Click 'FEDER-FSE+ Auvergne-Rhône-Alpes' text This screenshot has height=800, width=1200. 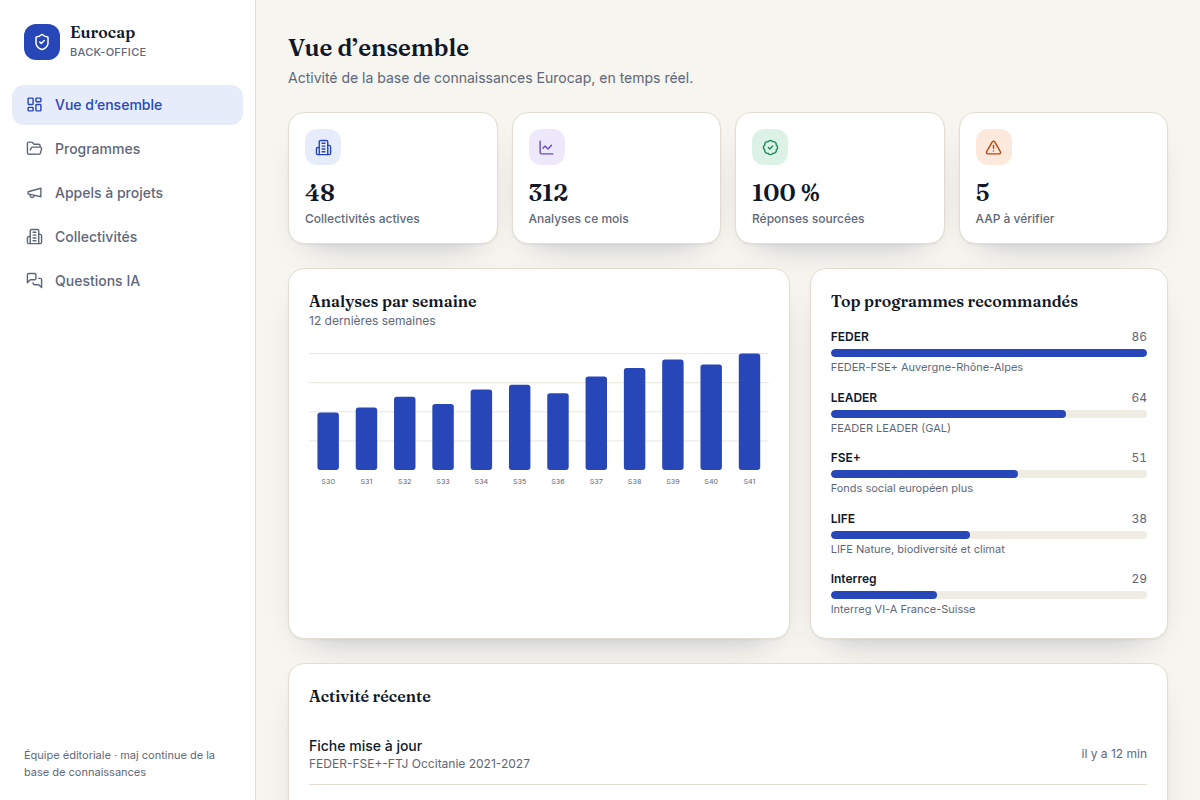point(927,367)
